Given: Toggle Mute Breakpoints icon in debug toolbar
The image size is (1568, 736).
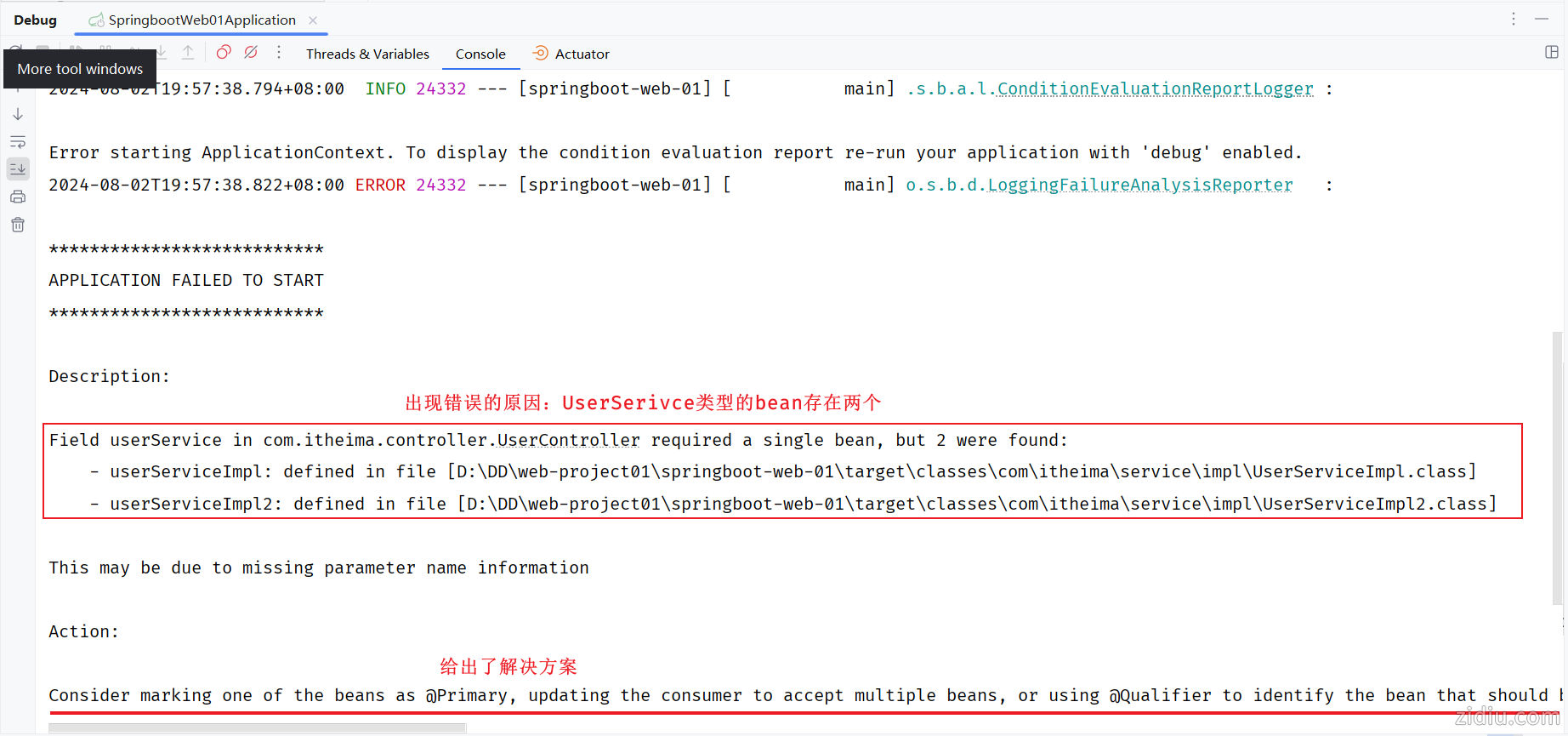Looking at the screenshot, I should 251,53.
